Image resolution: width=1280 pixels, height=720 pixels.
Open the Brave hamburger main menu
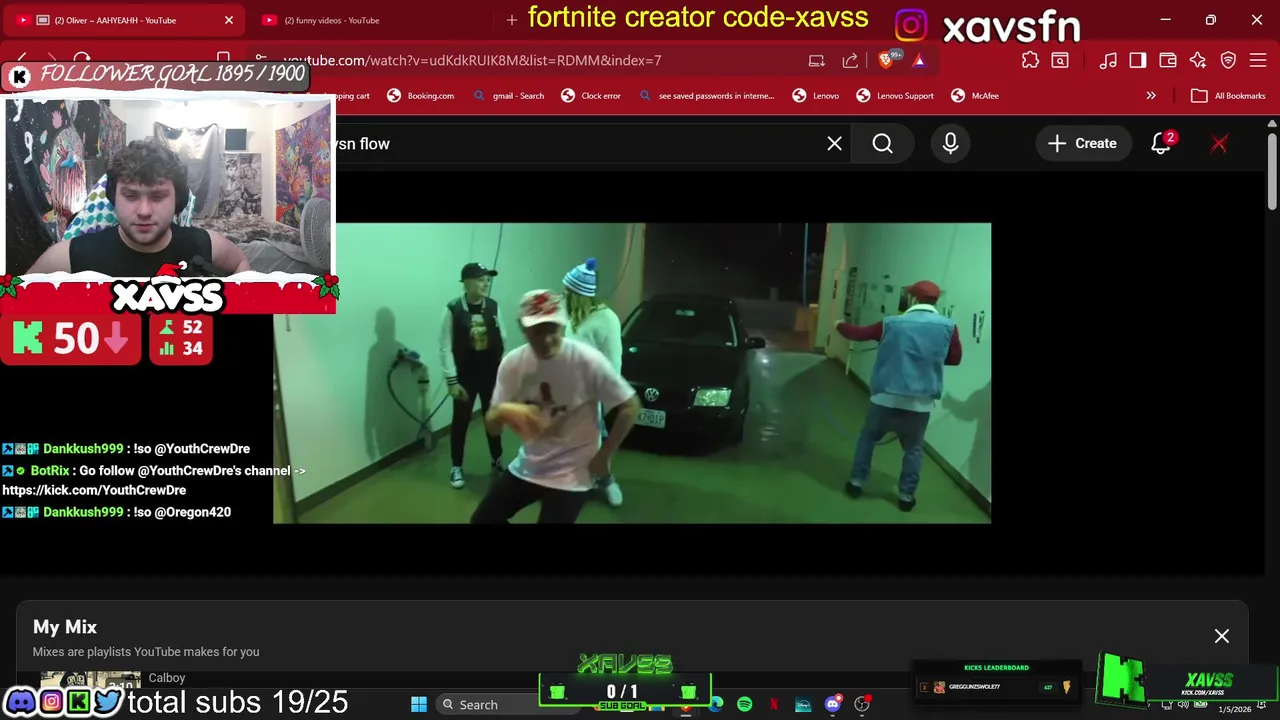pos(1258,61)
